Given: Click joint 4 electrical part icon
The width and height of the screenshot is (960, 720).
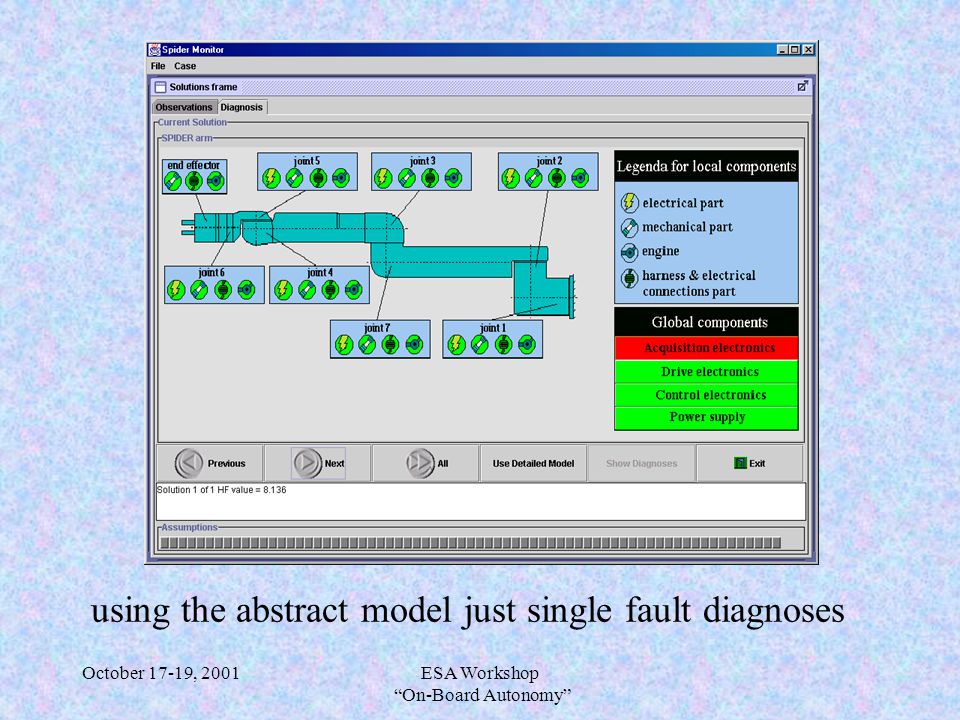Looking at the screenshot, I should [283, 290].
